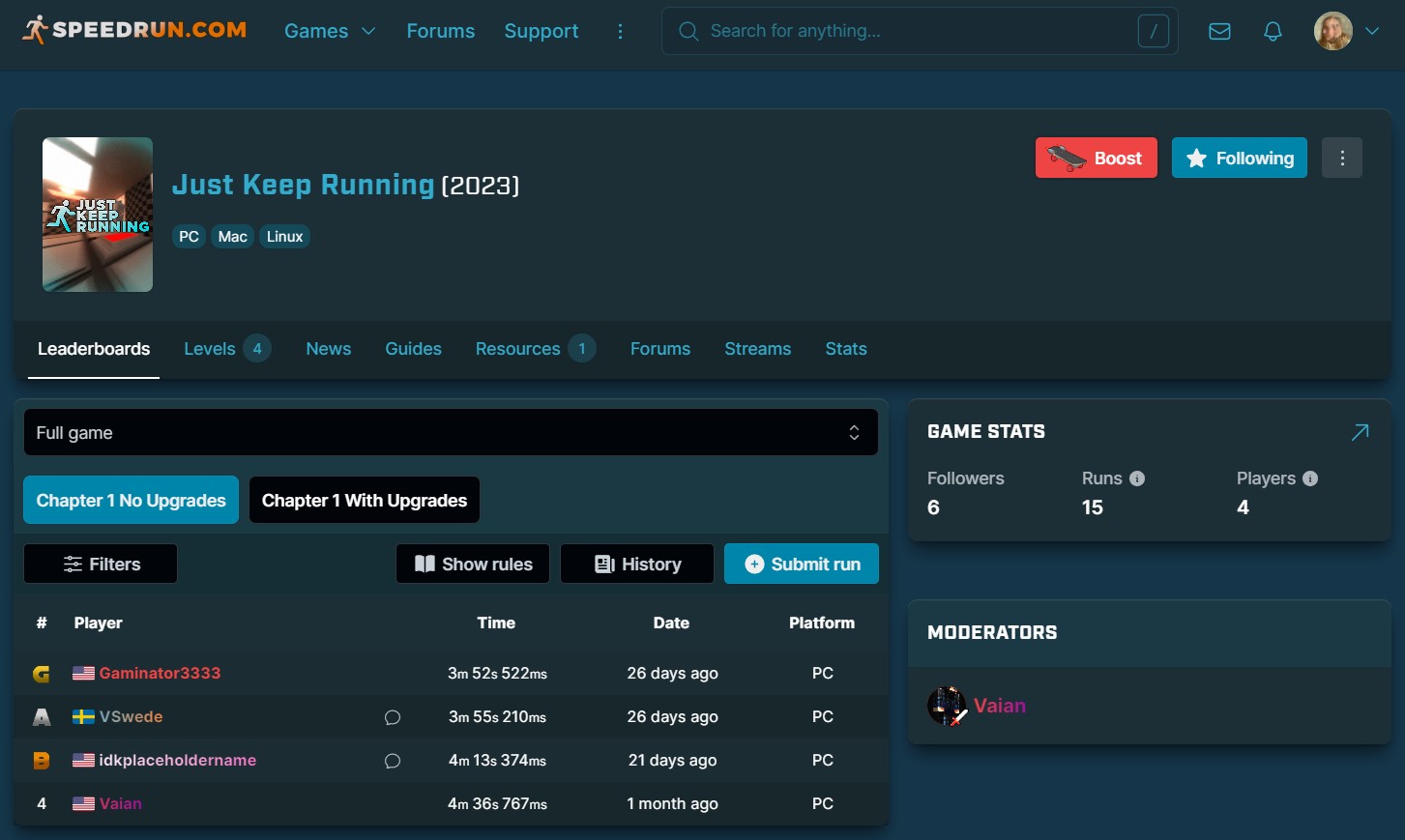Image resolution: width=1405 pixels, height=840 pixels.
Task: Filter by Mac platform tag
Action: 232,236
